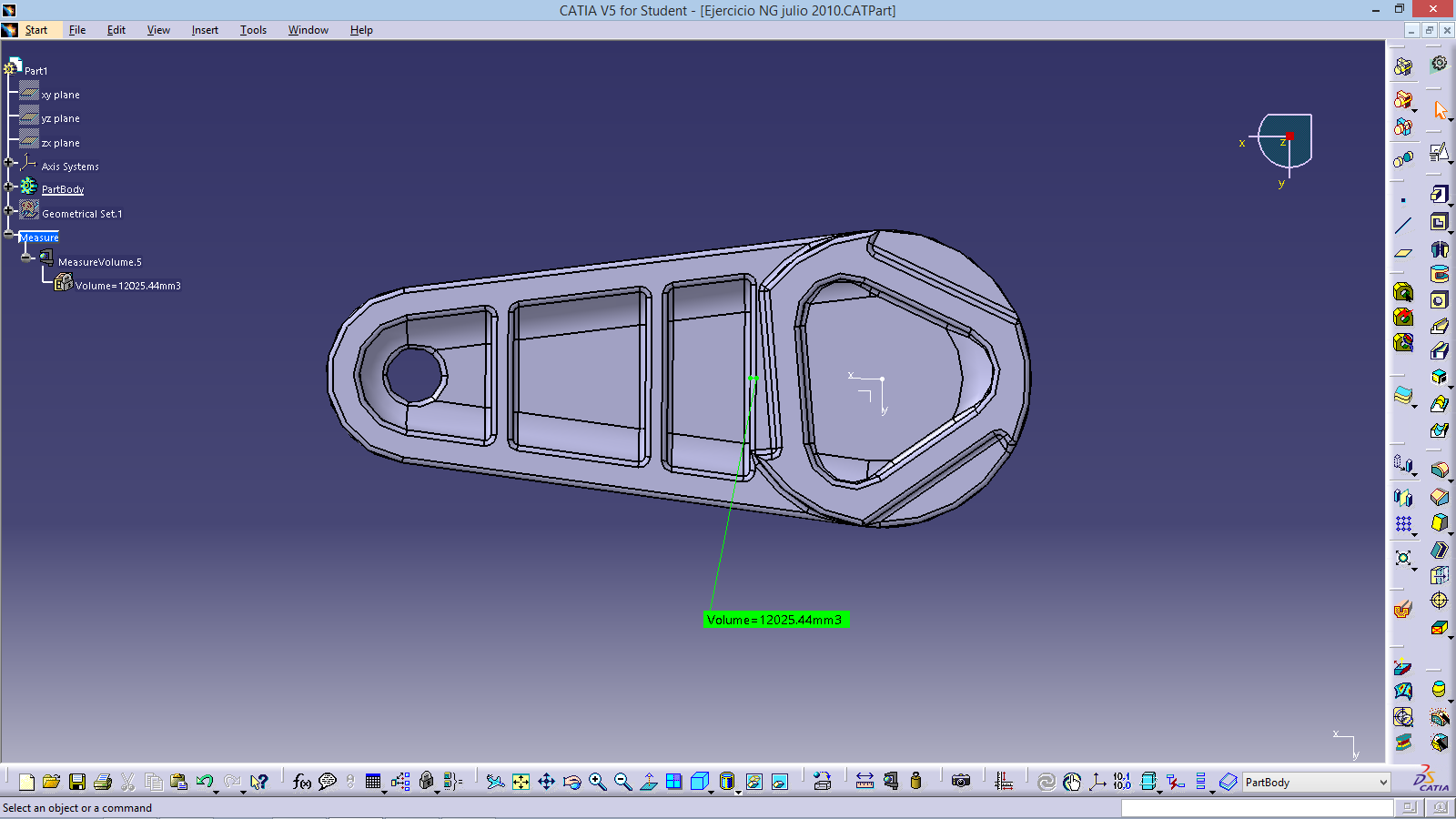Activate the What's This help pointer
The image size is (1456, 819).
click(x=259, y=782)
